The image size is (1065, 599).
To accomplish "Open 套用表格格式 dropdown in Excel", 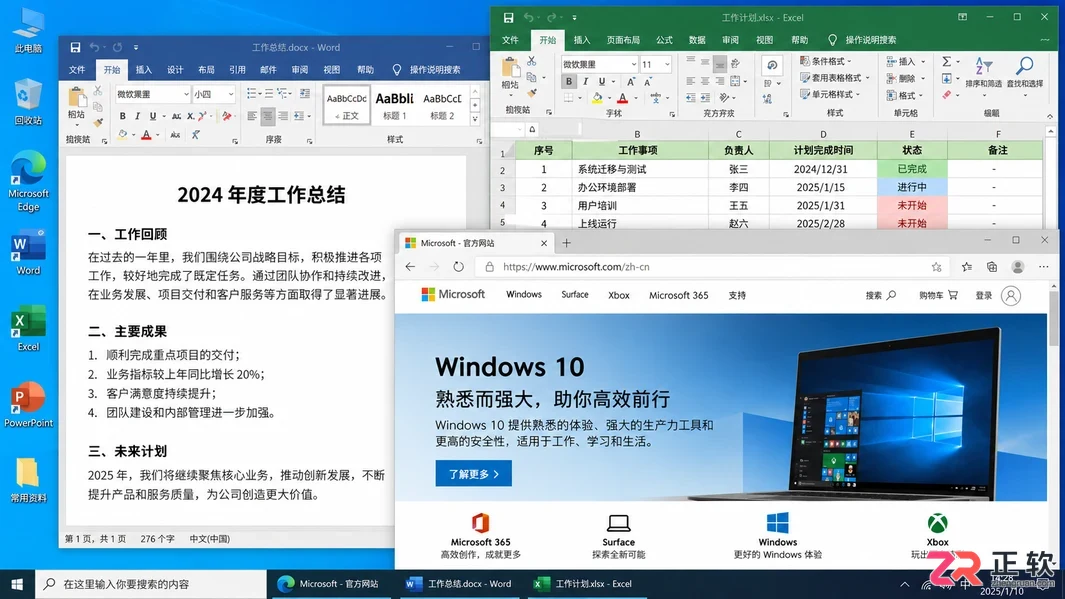I will pyautogui.click(x=835, y=78).
